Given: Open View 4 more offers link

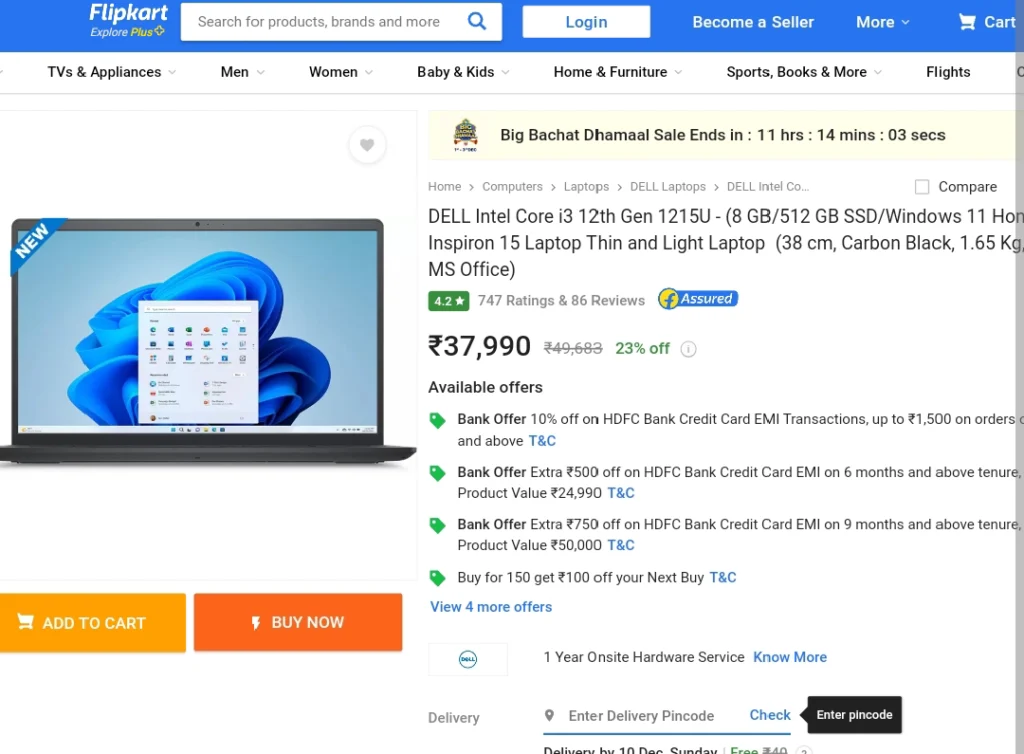Looking at the screenshot, I should (x=490, y=607).
